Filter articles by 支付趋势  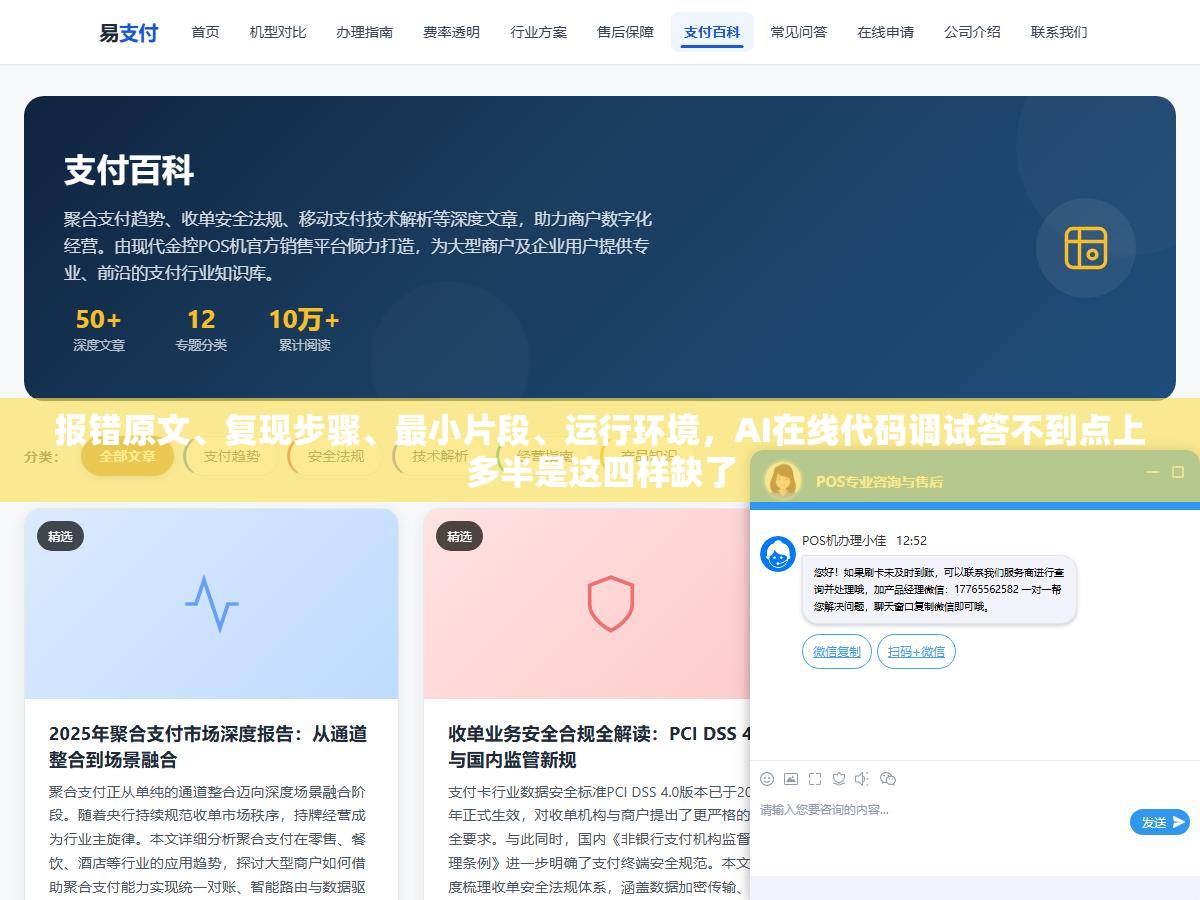tap(231, 456)
